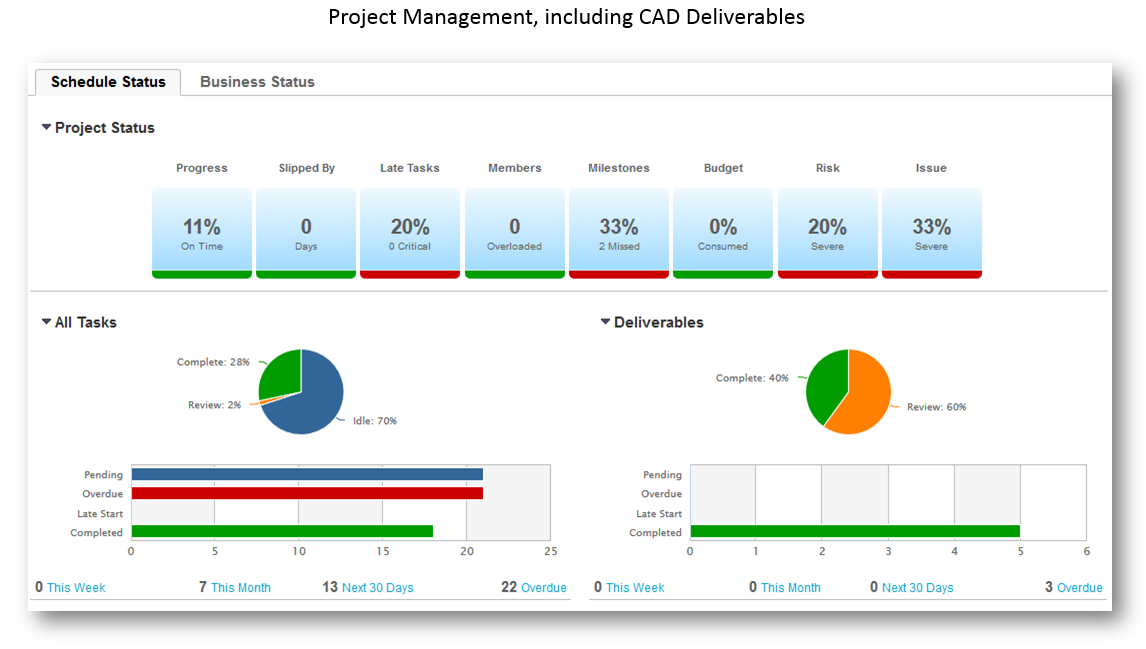Open All Tasks 'Next 30 Days' link
Screen dimensions: 1146x649
tap(377, 588)
